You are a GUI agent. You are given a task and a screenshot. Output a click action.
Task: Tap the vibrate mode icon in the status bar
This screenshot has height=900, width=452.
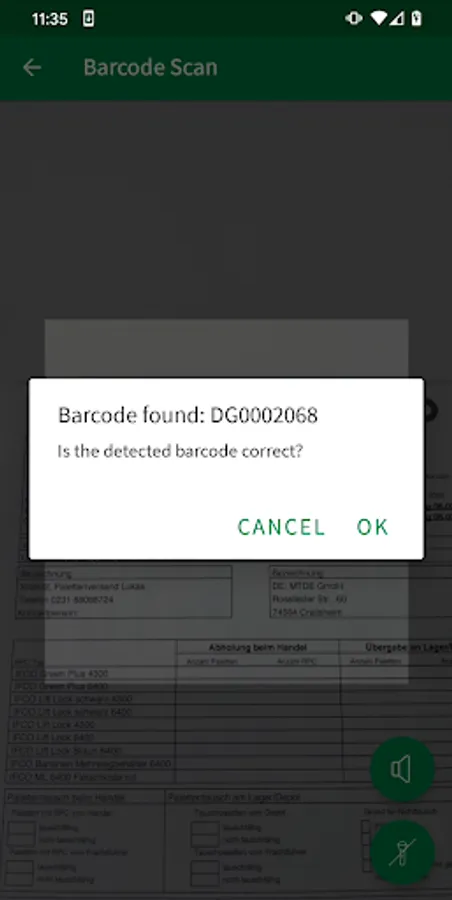(x=354, y=18)
